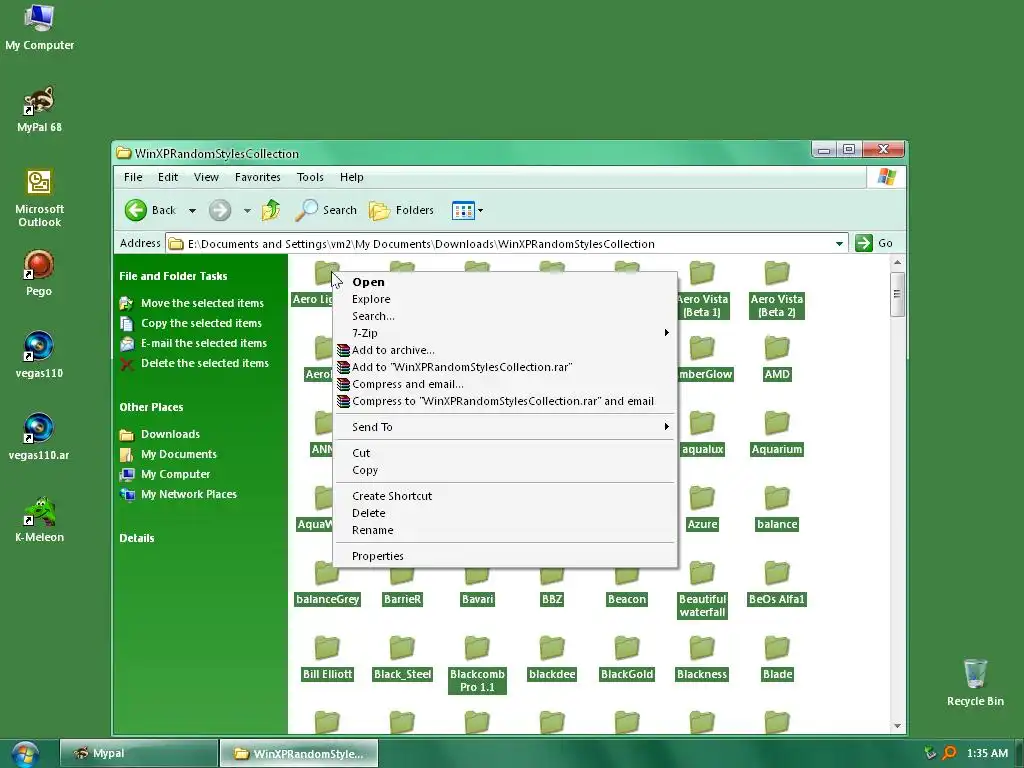Select the Aero Vista (Beta 2) folder

pos(776,290)
